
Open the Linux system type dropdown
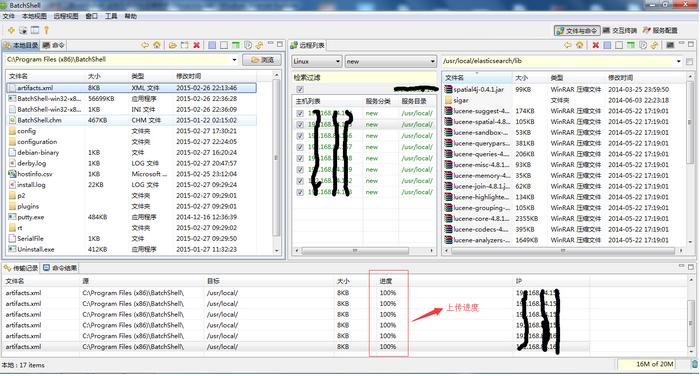(317, 62)
